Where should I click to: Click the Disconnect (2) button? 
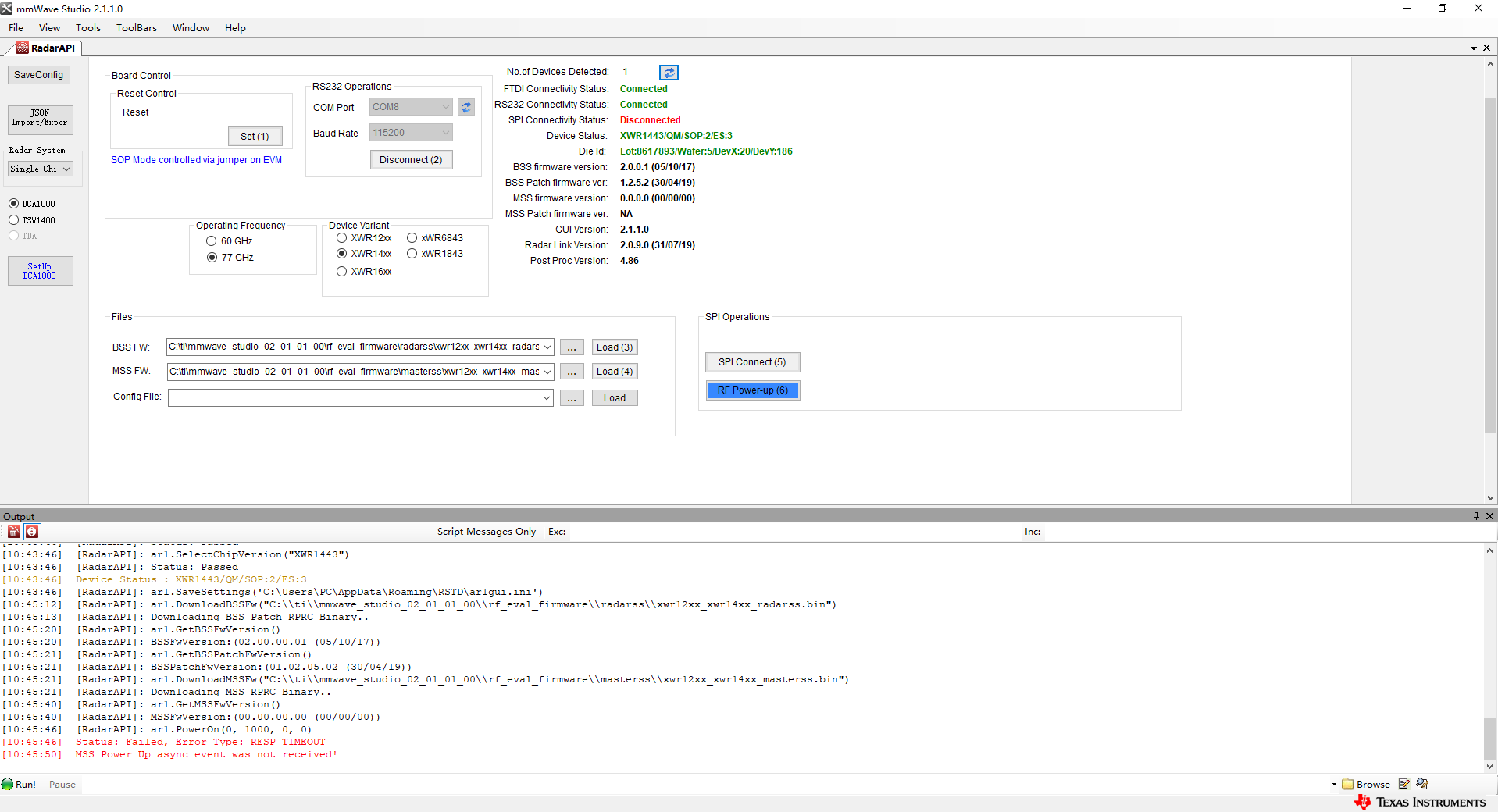click(x=411, y=160)
